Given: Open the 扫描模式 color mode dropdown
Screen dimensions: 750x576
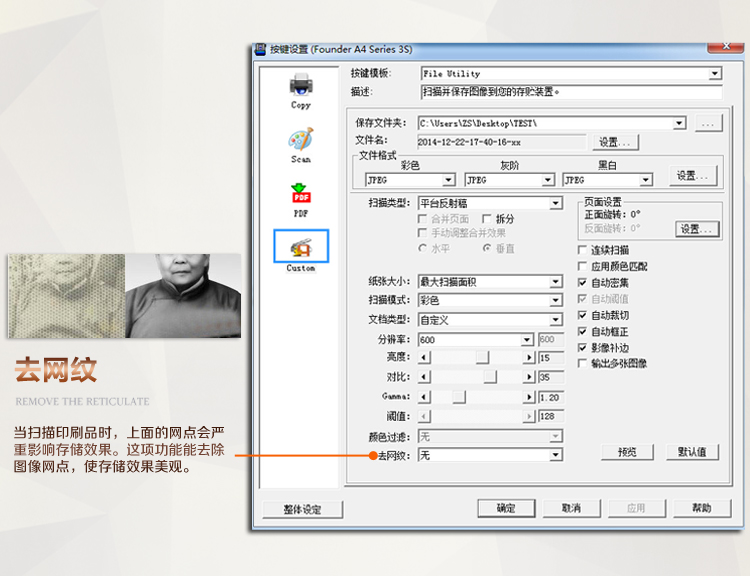Looking at the screenshot, I should coord(555,300).
